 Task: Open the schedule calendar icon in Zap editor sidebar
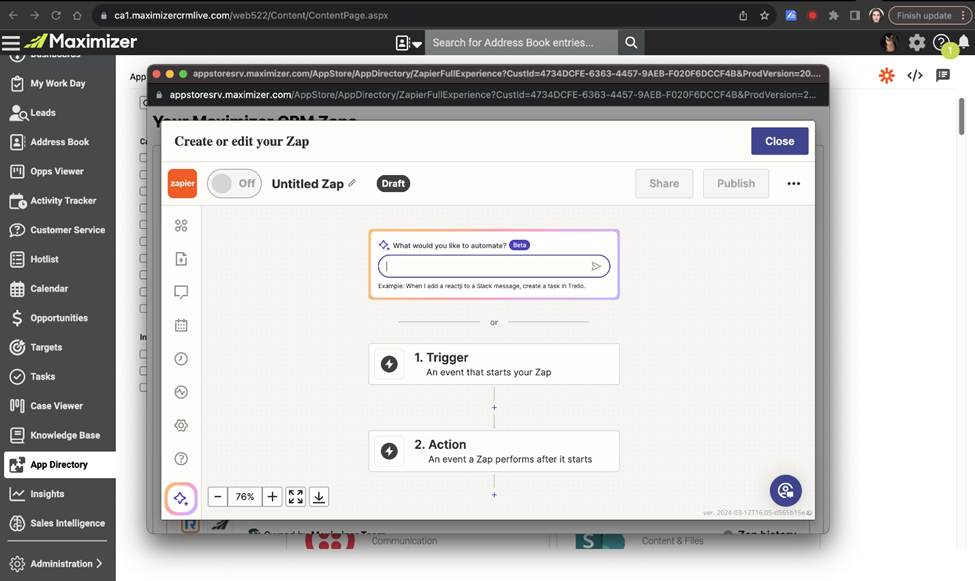click(181, 325)
